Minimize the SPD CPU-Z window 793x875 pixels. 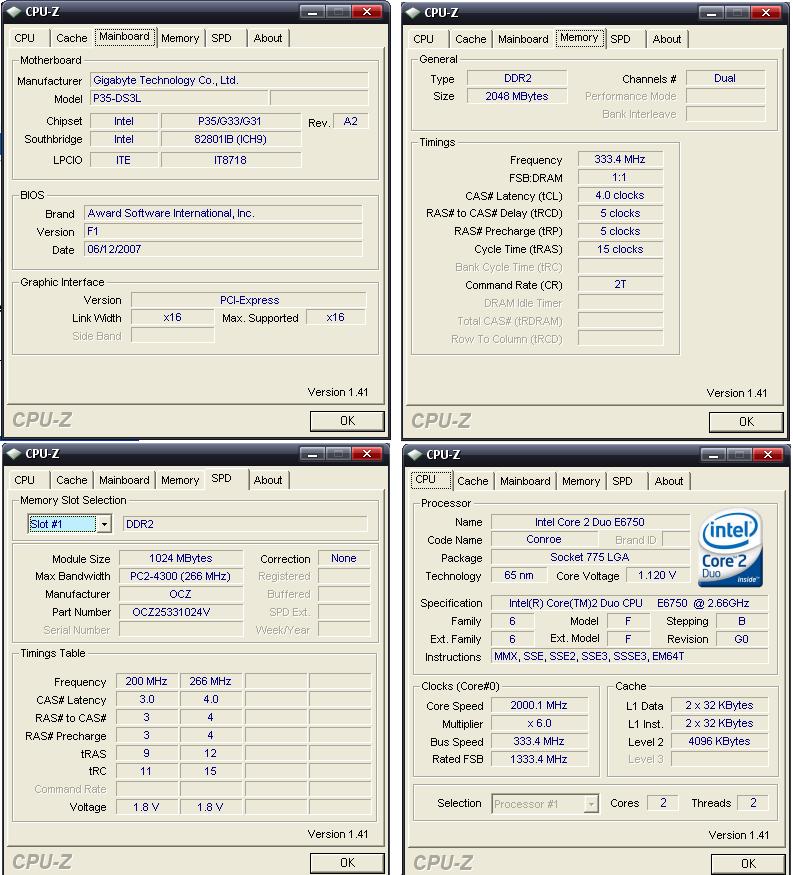313,454
